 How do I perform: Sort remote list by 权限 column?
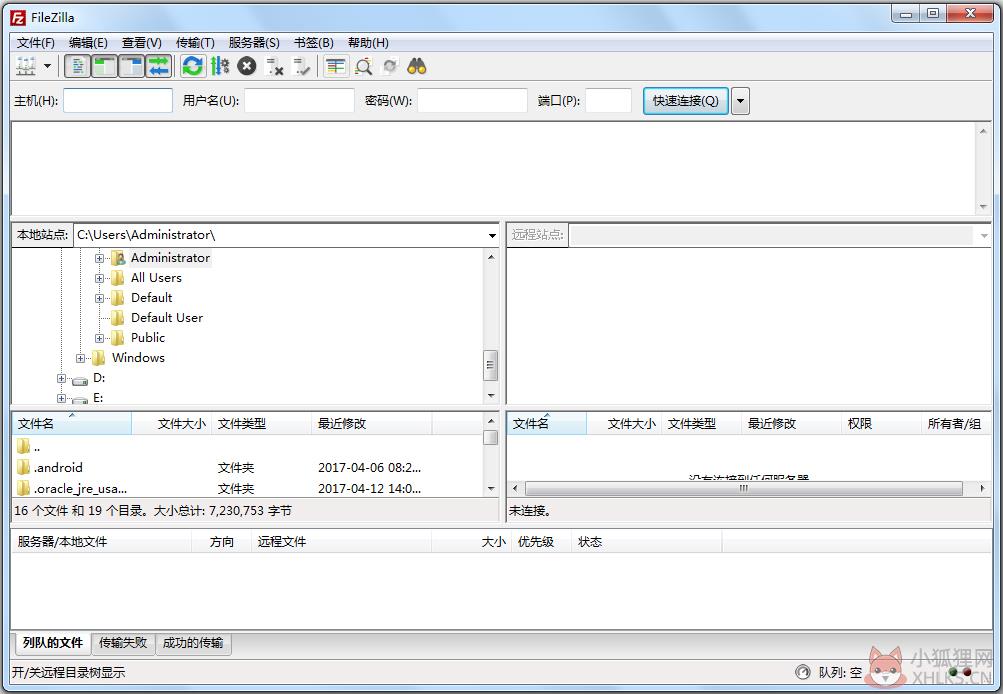point(880,423)
